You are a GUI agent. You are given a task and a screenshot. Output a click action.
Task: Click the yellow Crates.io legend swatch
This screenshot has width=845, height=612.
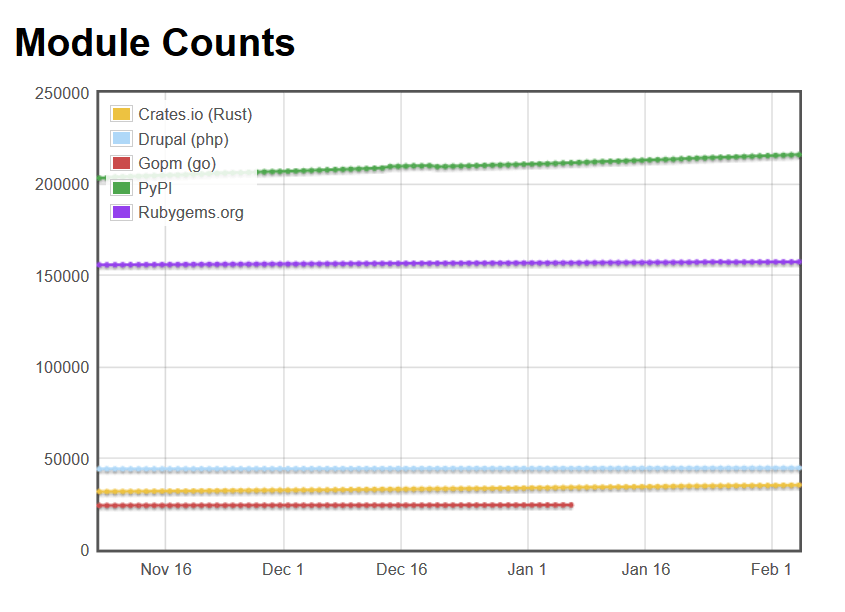tap(121, 114)
